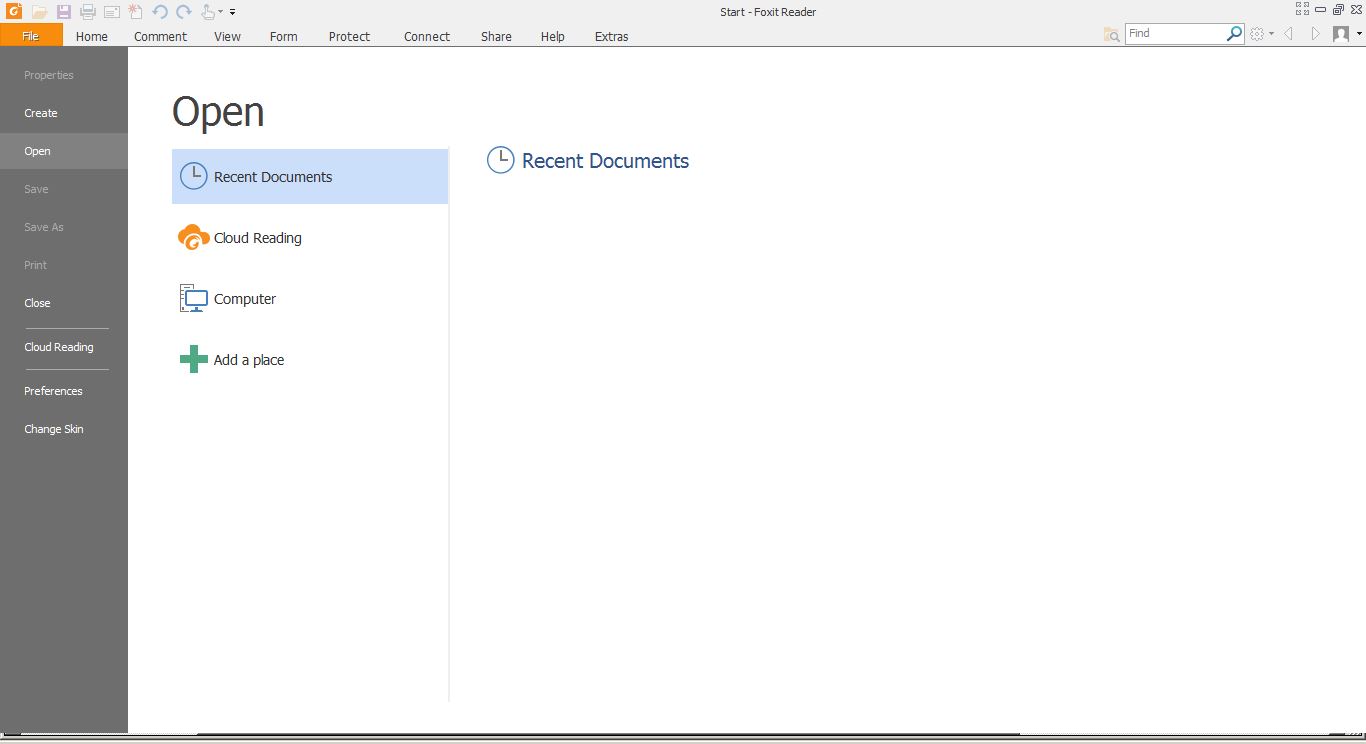Click the create new PDF icon in toolbar
The image size is (1366, 744).
pyautogui.click(x=135, y=12)
